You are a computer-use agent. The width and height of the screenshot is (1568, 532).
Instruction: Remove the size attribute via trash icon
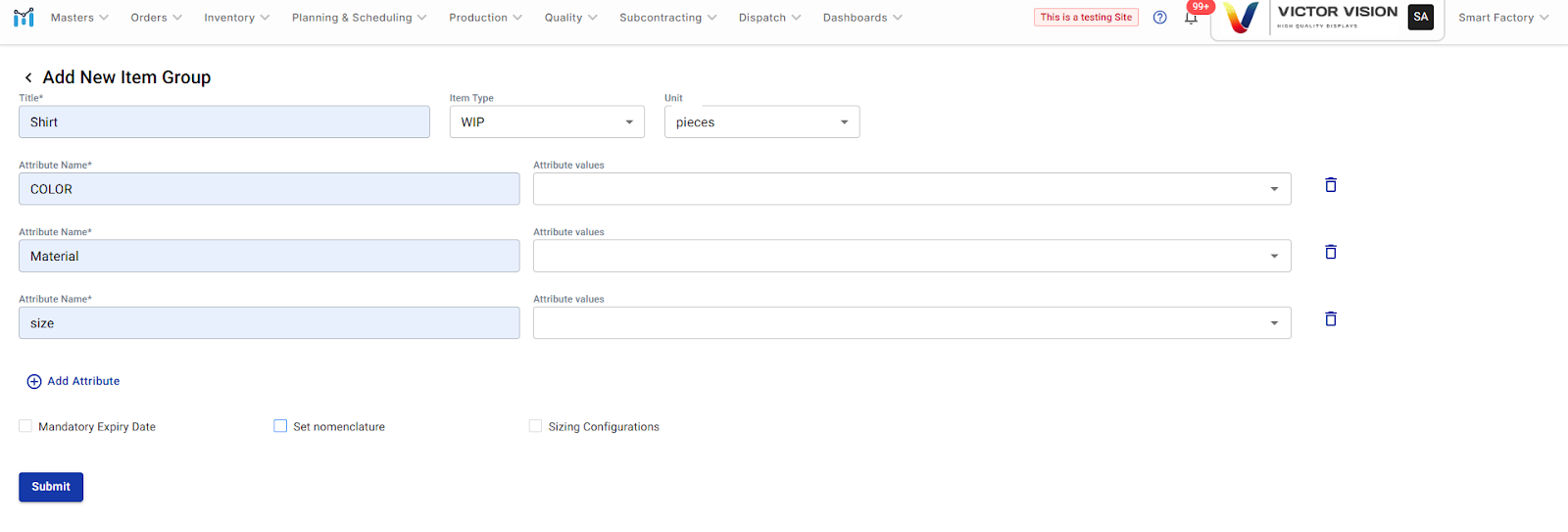(1330, 319)
